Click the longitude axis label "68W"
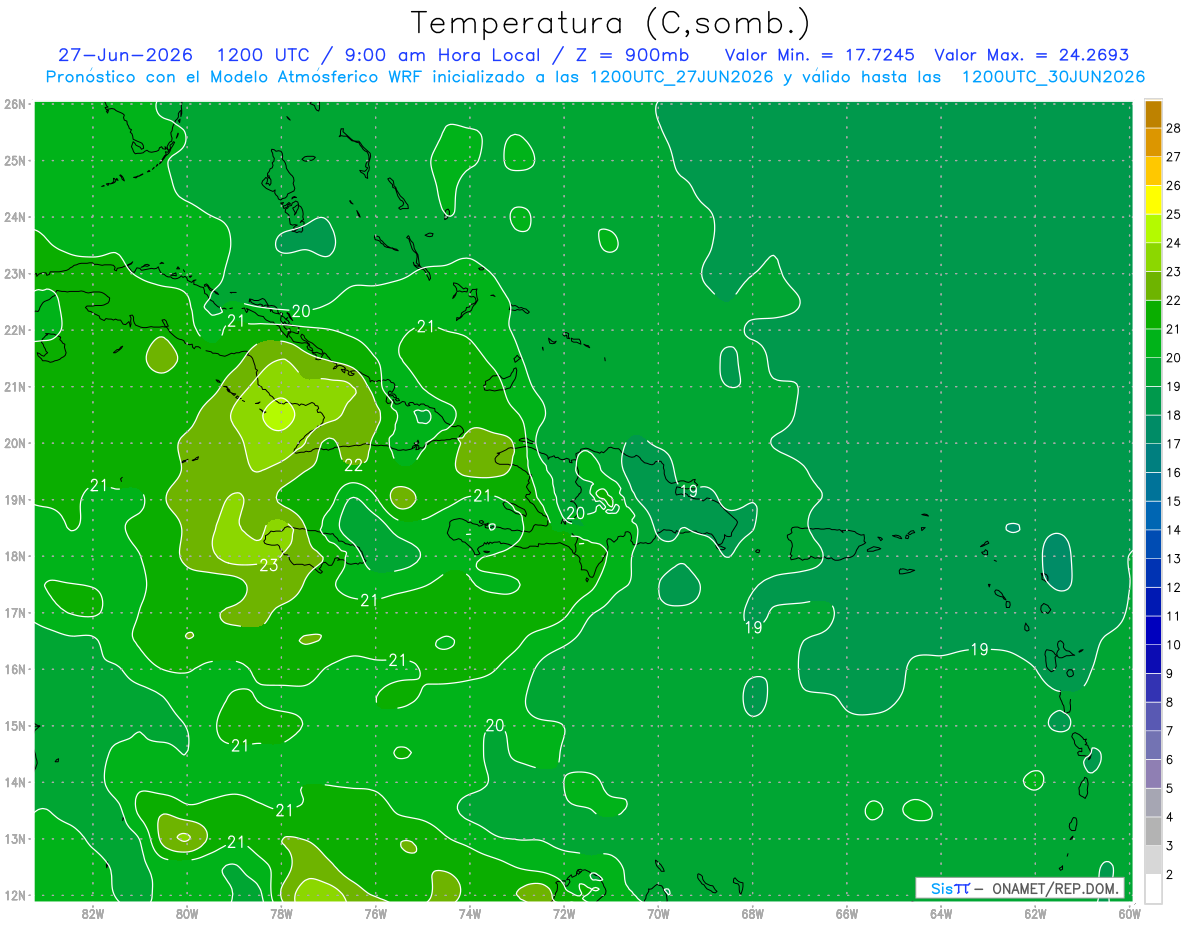This screenshot has height=927, width=1200. click(x=753, y=912)
